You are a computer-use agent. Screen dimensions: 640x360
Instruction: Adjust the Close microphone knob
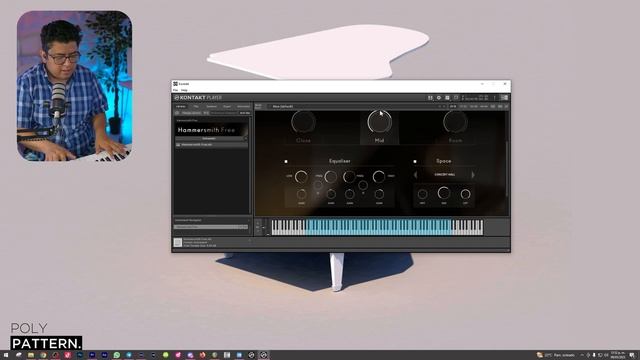click(x=303, y=122)
